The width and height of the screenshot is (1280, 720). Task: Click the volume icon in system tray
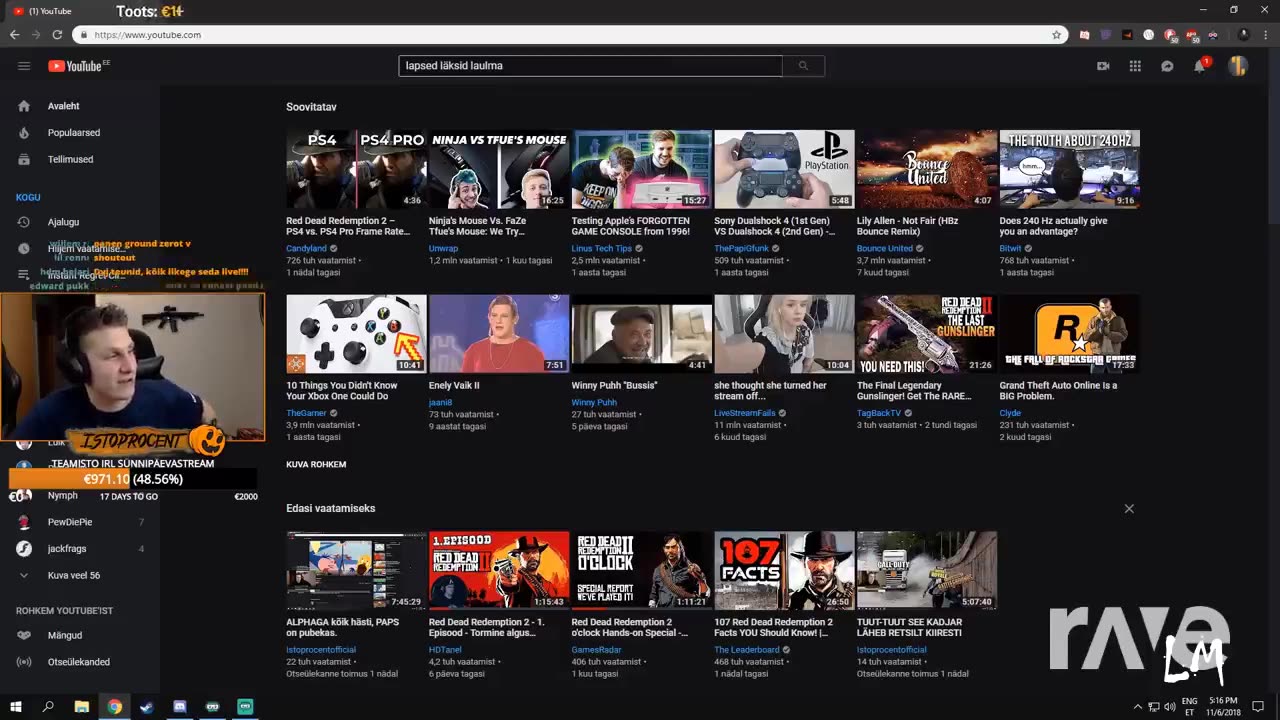click(x=1170, y=707)
